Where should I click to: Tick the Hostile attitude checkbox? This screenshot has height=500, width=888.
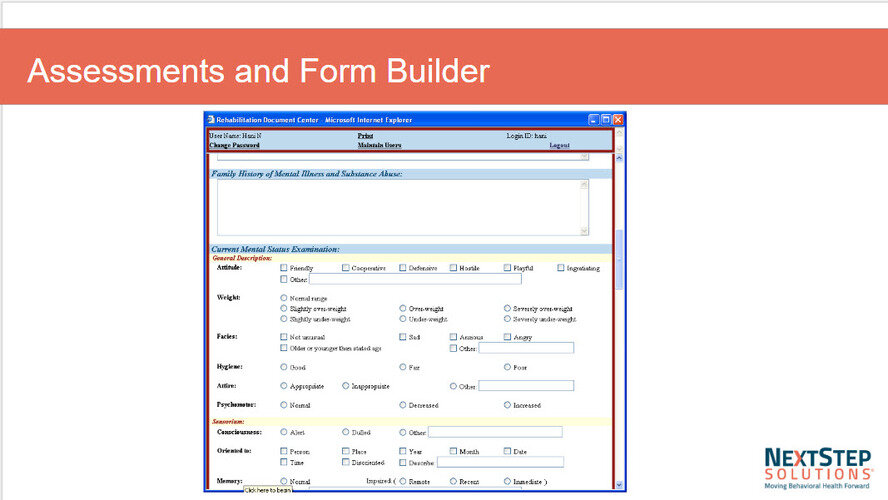(x=453, y=268)
